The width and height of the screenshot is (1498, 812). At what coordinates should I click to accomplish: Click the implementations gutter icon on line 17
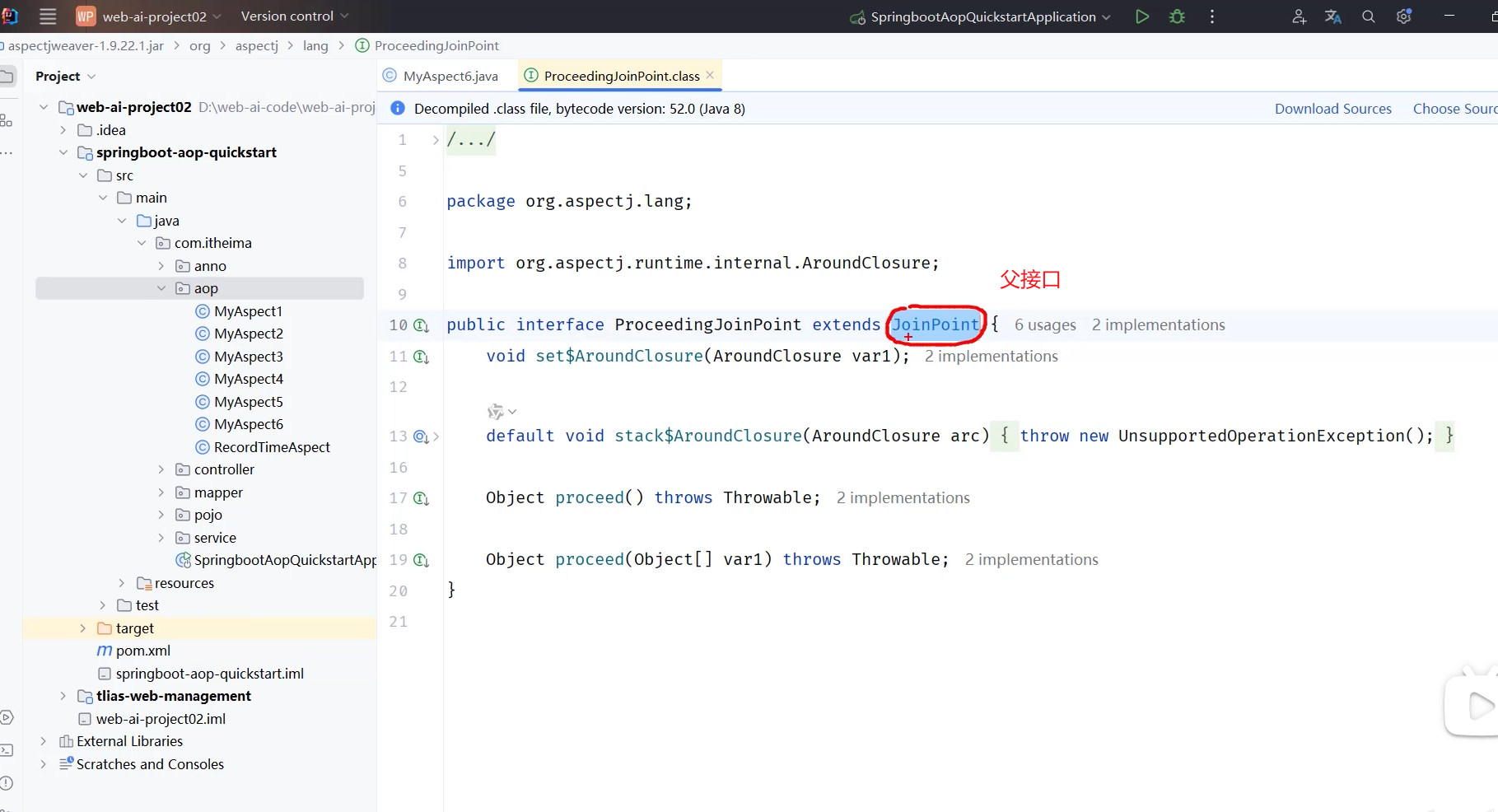click(x=422, y=498)
